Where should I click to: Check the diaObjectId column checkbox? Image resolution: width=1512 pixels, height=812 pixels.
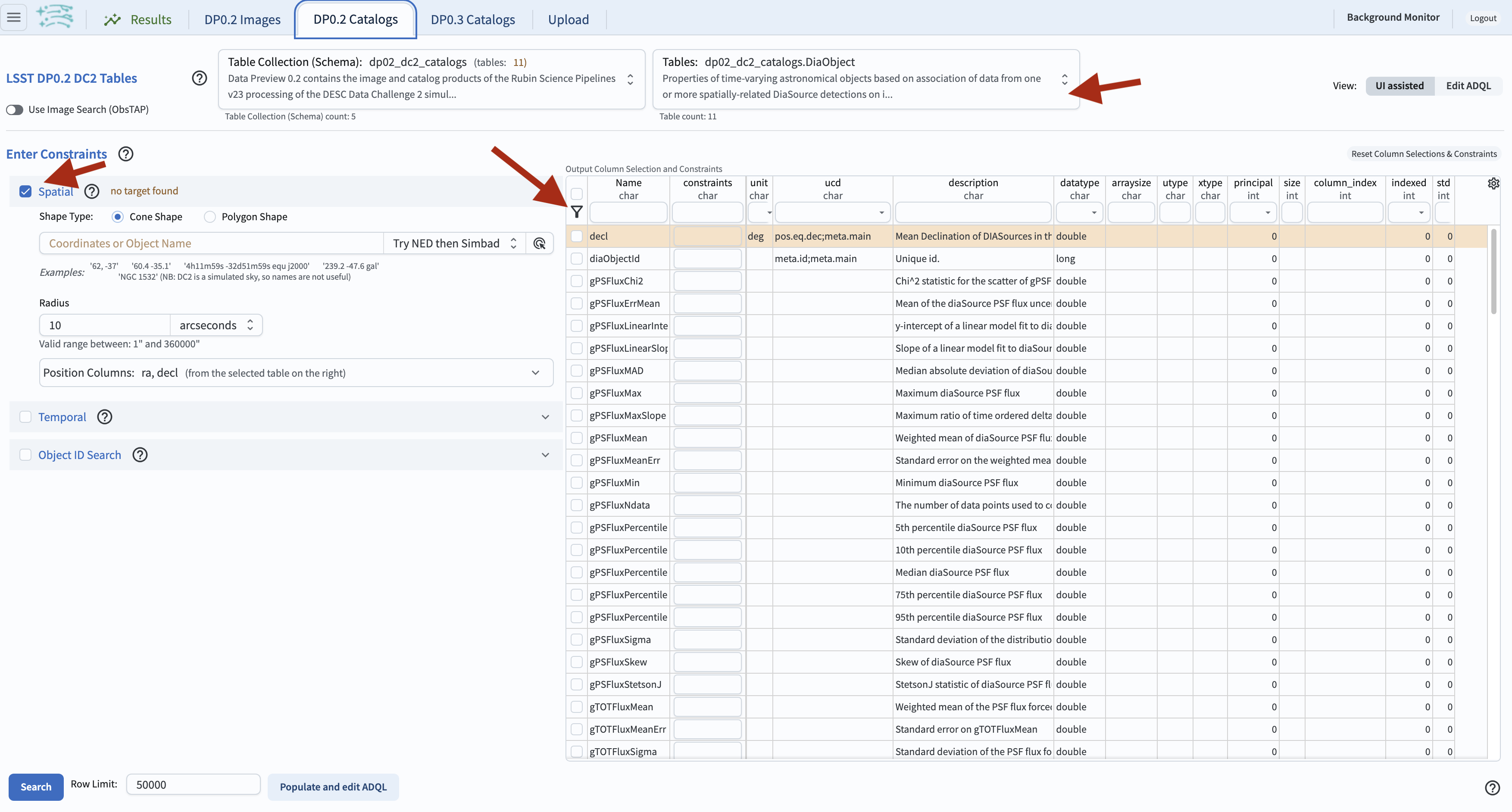click(x=576, y=258)
